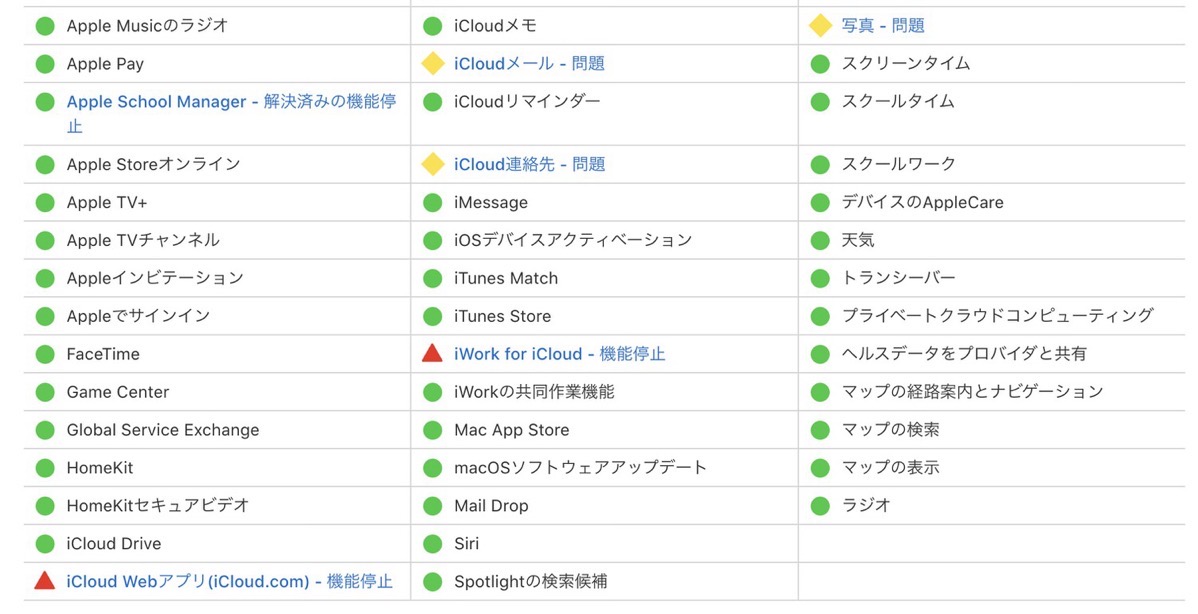Click the yellow diamond beside iCloud連絡先

coord(432,163)
